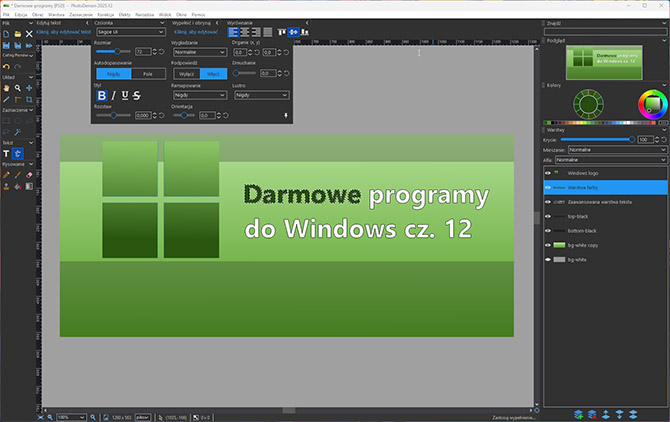
Task: Click the rainbow color wheel
Action: 652,104
